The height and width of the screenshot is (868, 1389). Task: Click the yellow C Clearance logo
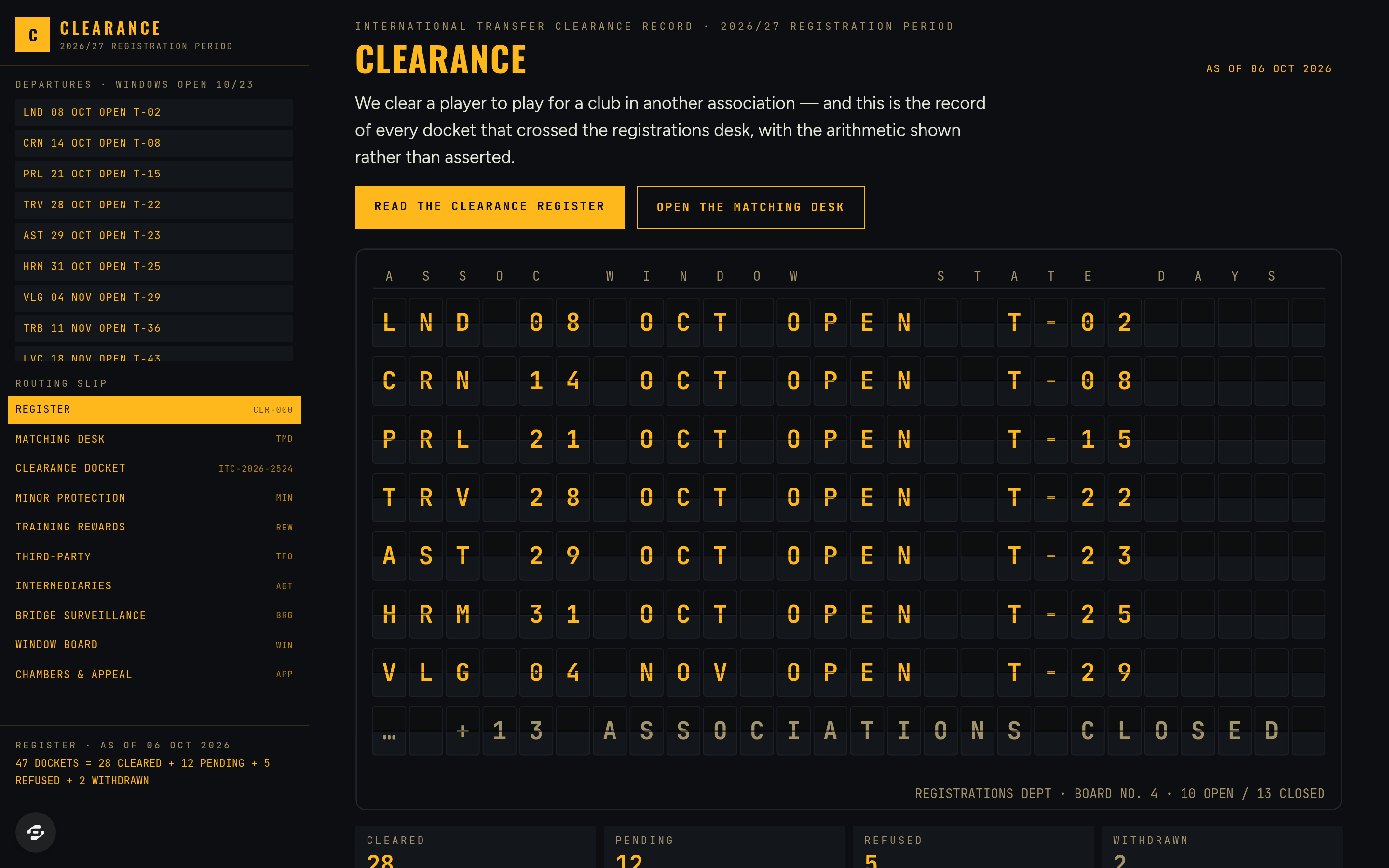33,34
